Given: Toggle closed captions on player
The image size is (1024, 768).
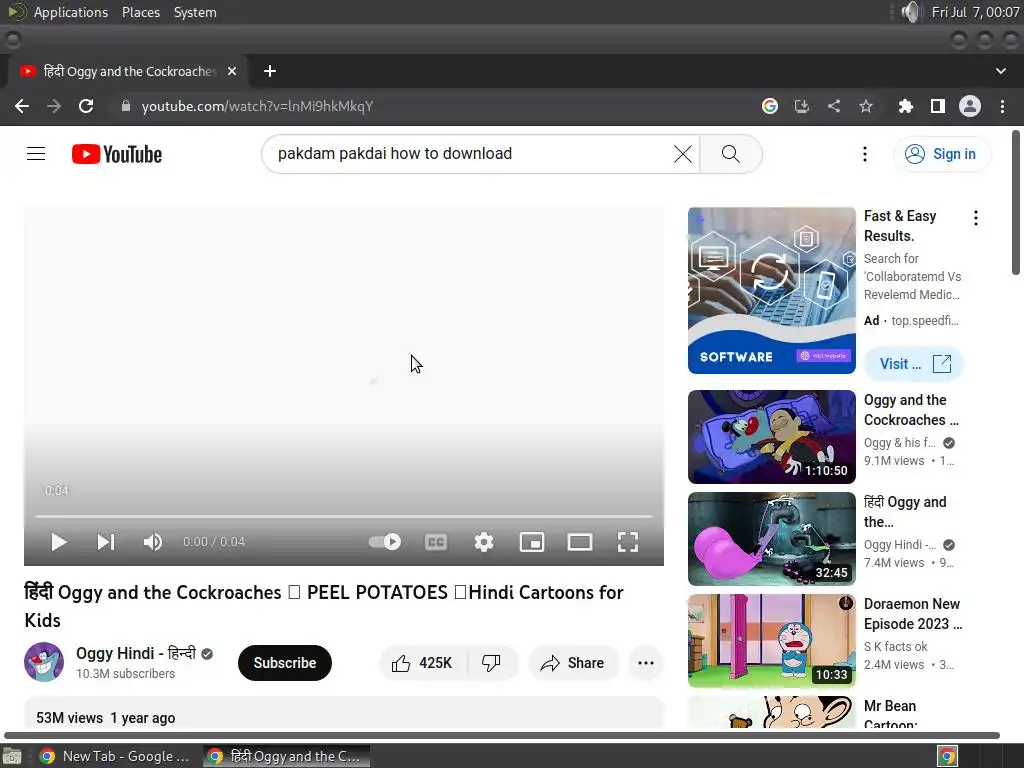Looking at the screenshot, I should (436, 542).
